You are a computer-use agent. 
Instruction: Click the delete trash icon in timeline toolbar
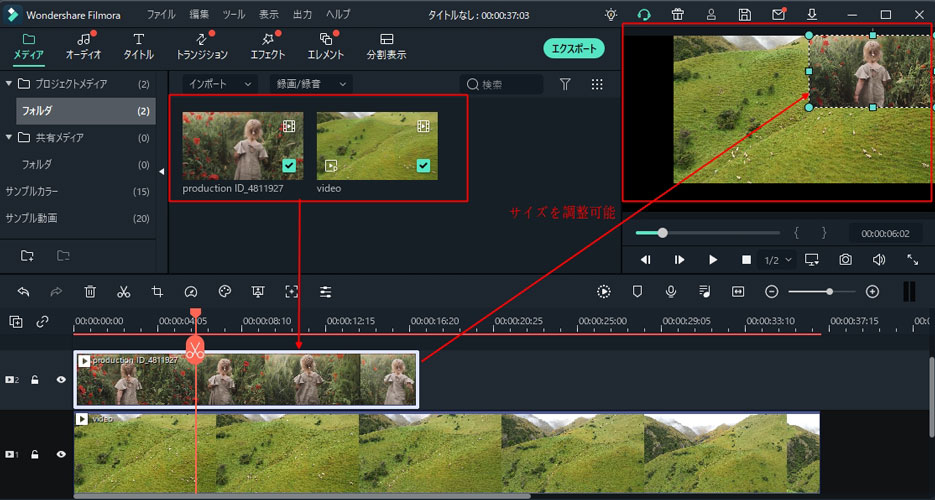[90, 292]
